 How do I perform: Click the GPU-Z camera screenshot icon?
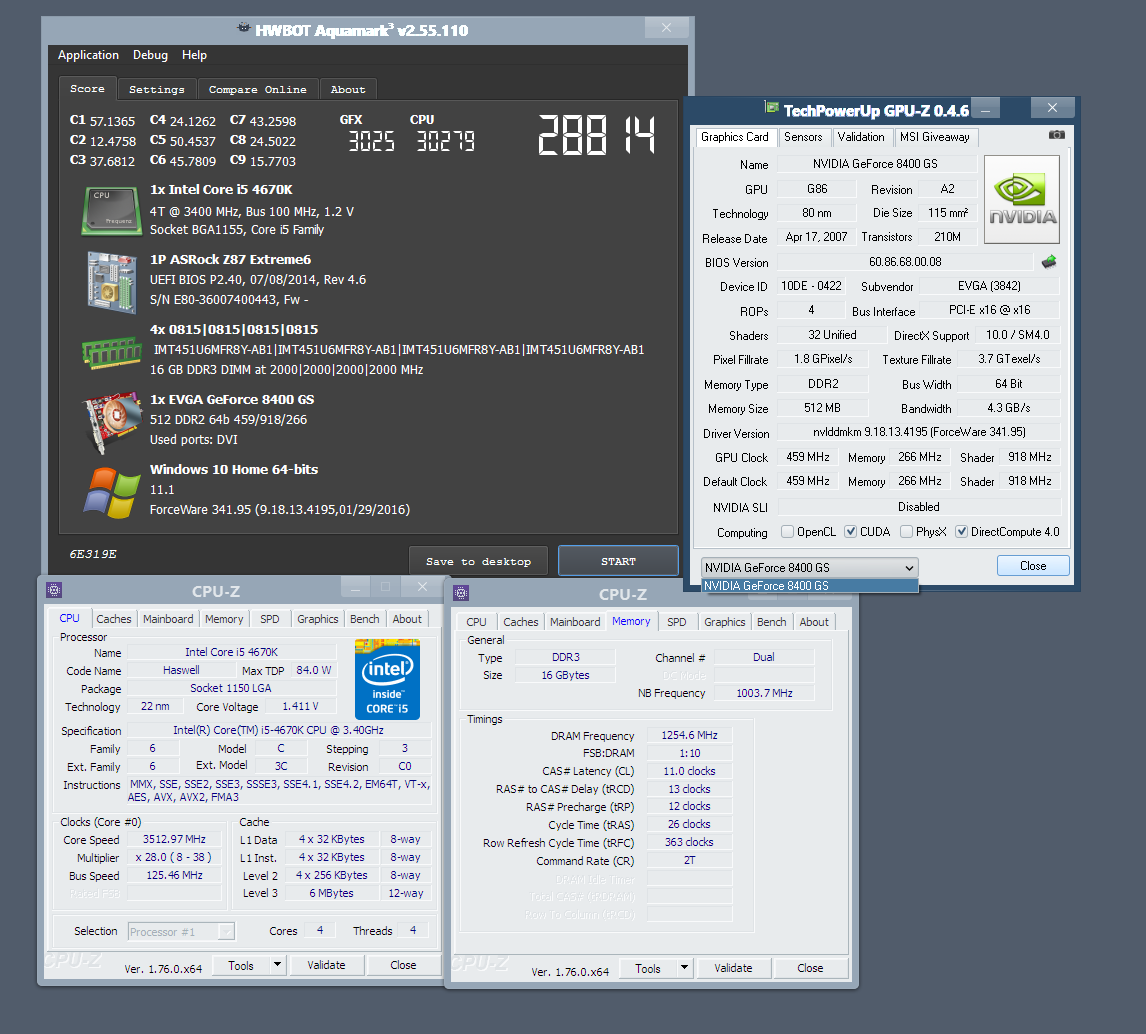tap(1056, 135)
